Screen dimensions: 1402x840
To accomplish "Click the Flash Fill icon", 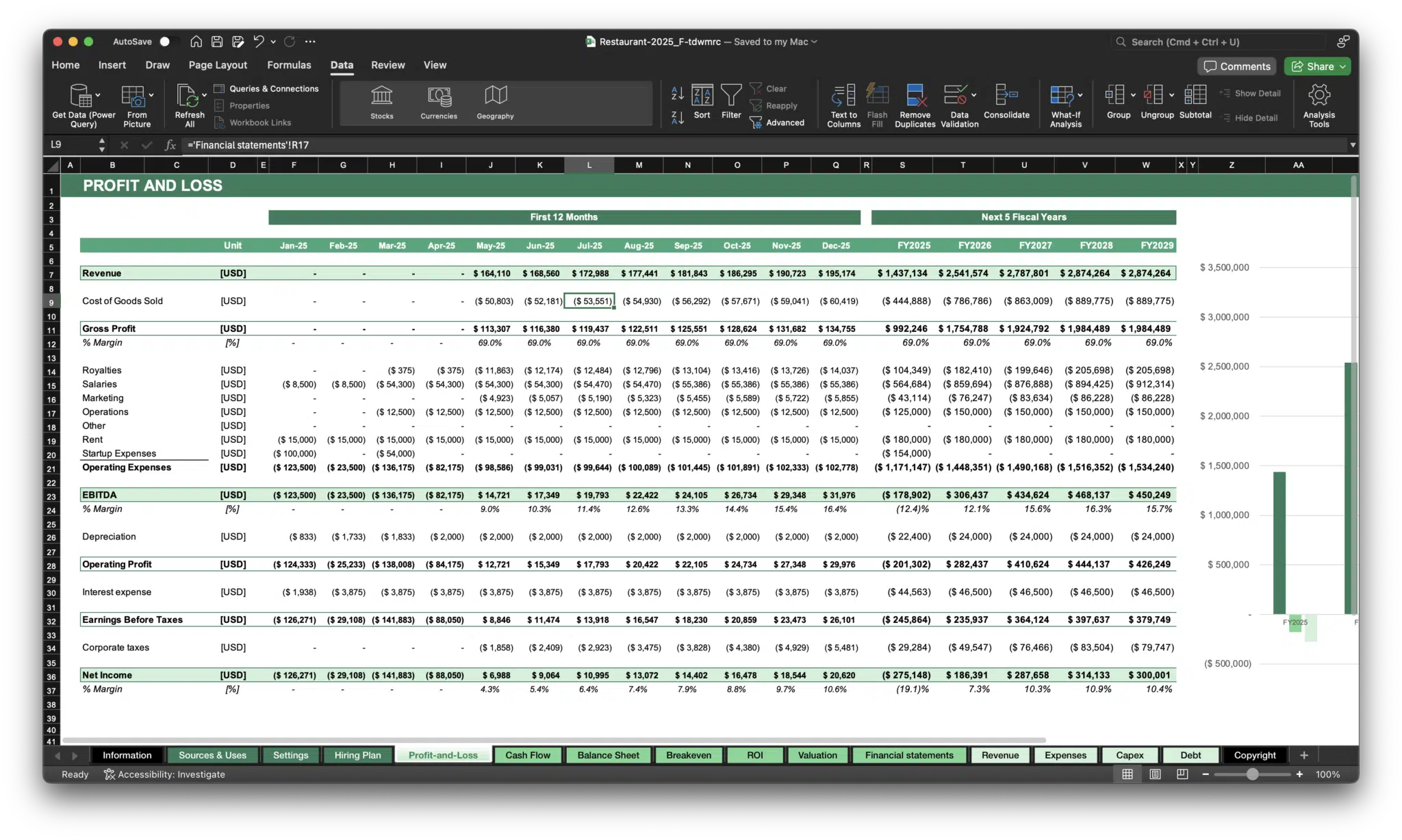I will (x=877, y=94).
